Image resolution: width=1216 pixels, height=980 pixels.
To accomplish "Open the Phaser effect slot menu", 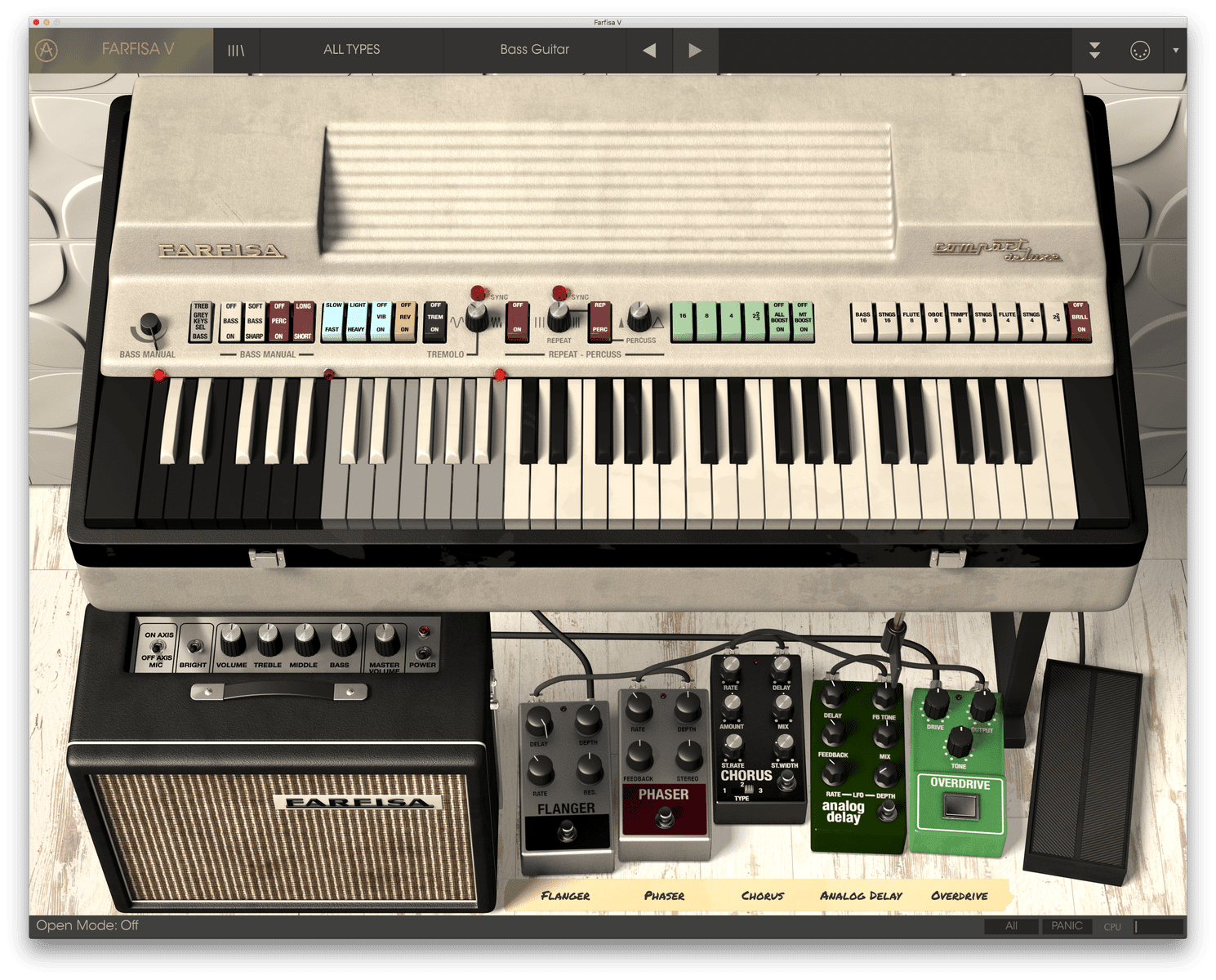I will pyautogui.click(x=665, y=896).
